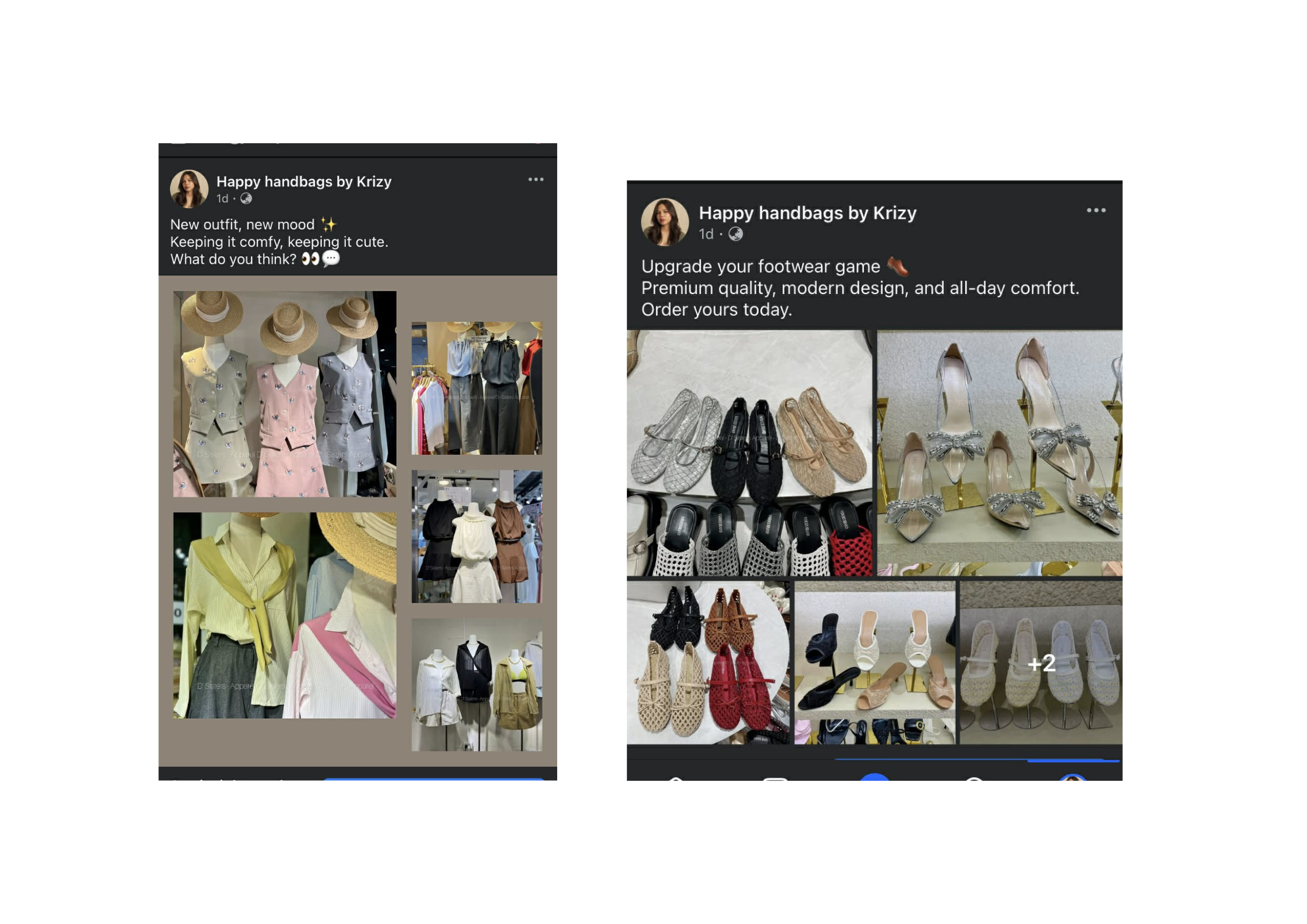Click the line 'Keeping it comfy, keeping it cute.'
1307x924 pixels.
[279, 242]
